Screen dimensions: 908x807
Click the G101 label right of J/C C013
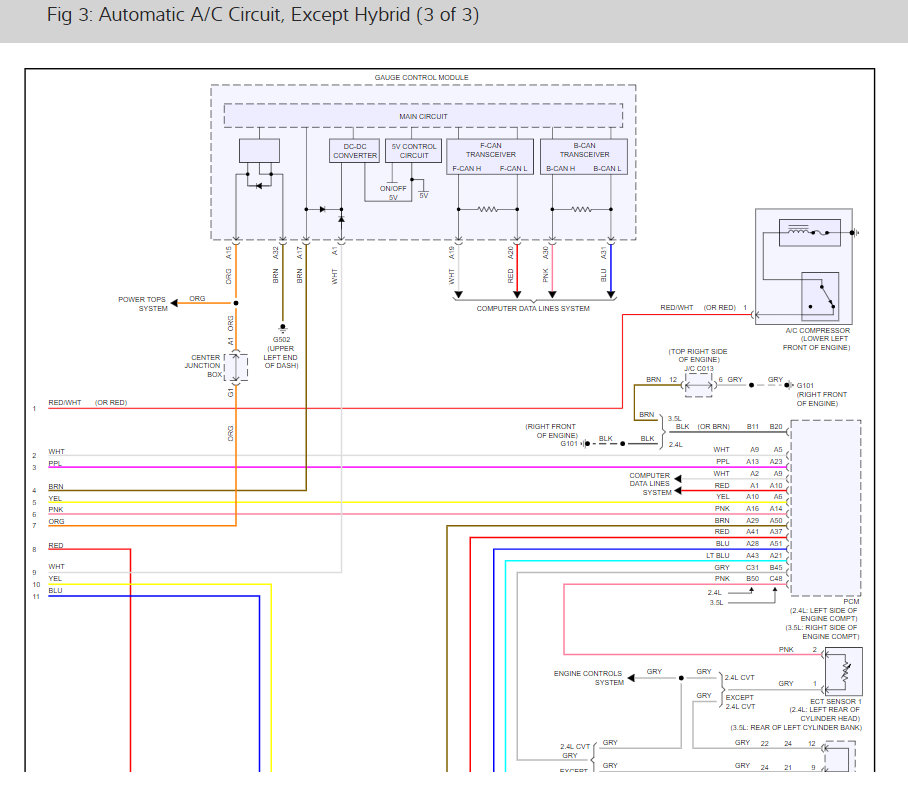coord(805,386)
